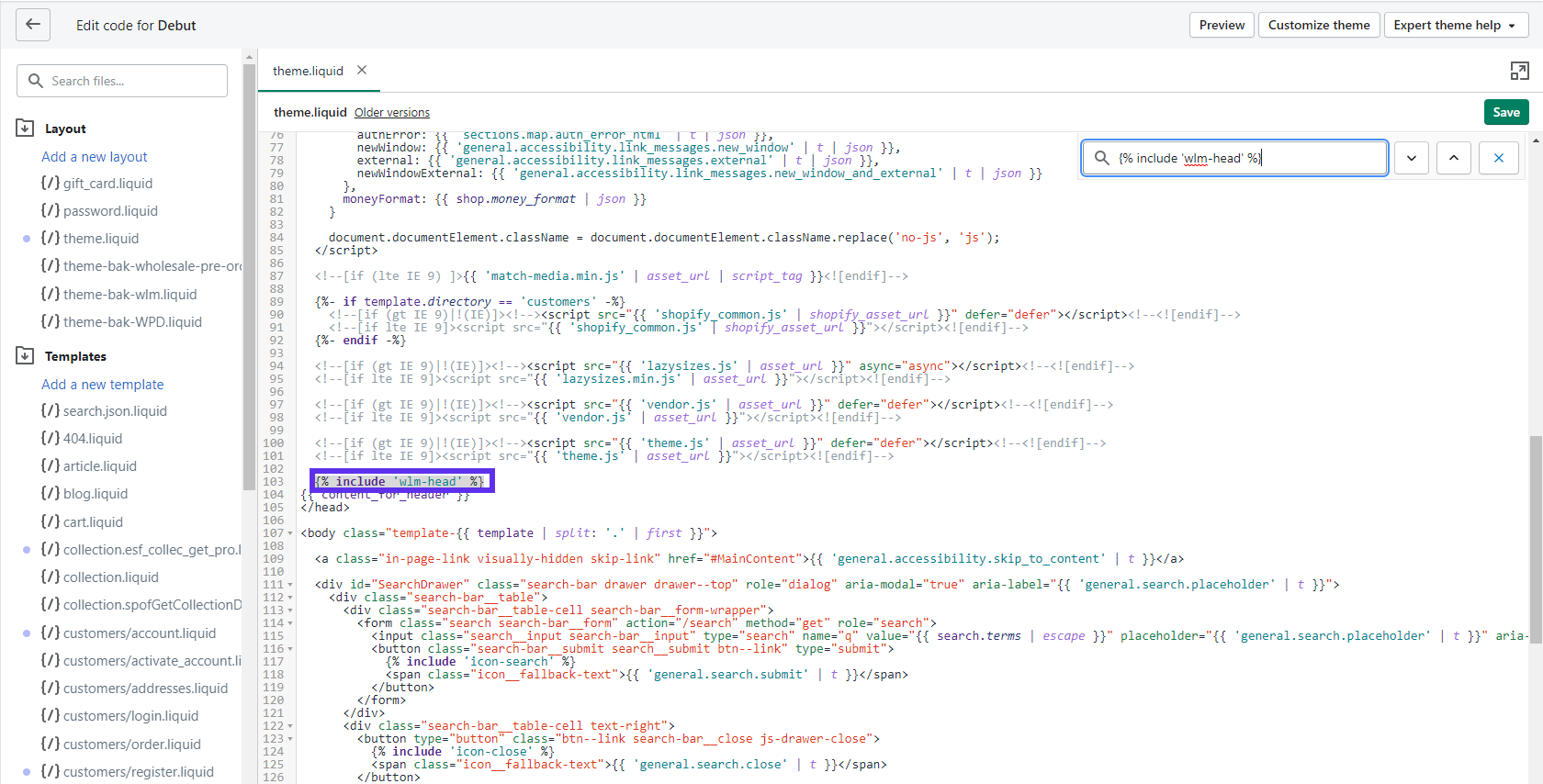The height and width of the screenshot is (784, 1543).
Task: Open gift_card.liquid file
Action: [96, 184]
